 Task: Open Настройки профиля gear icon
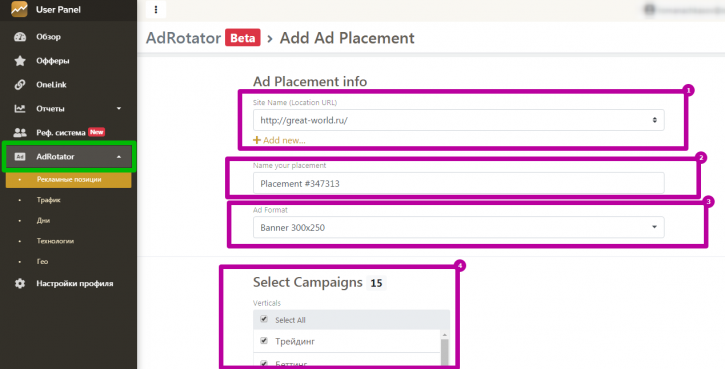point(20,283)
